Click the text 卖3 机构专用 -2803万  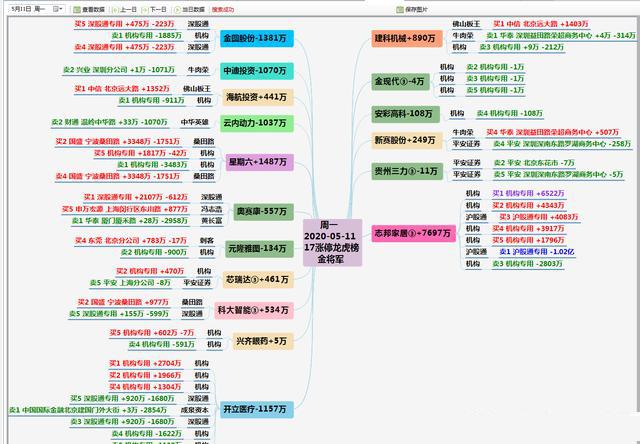(528, 264)
